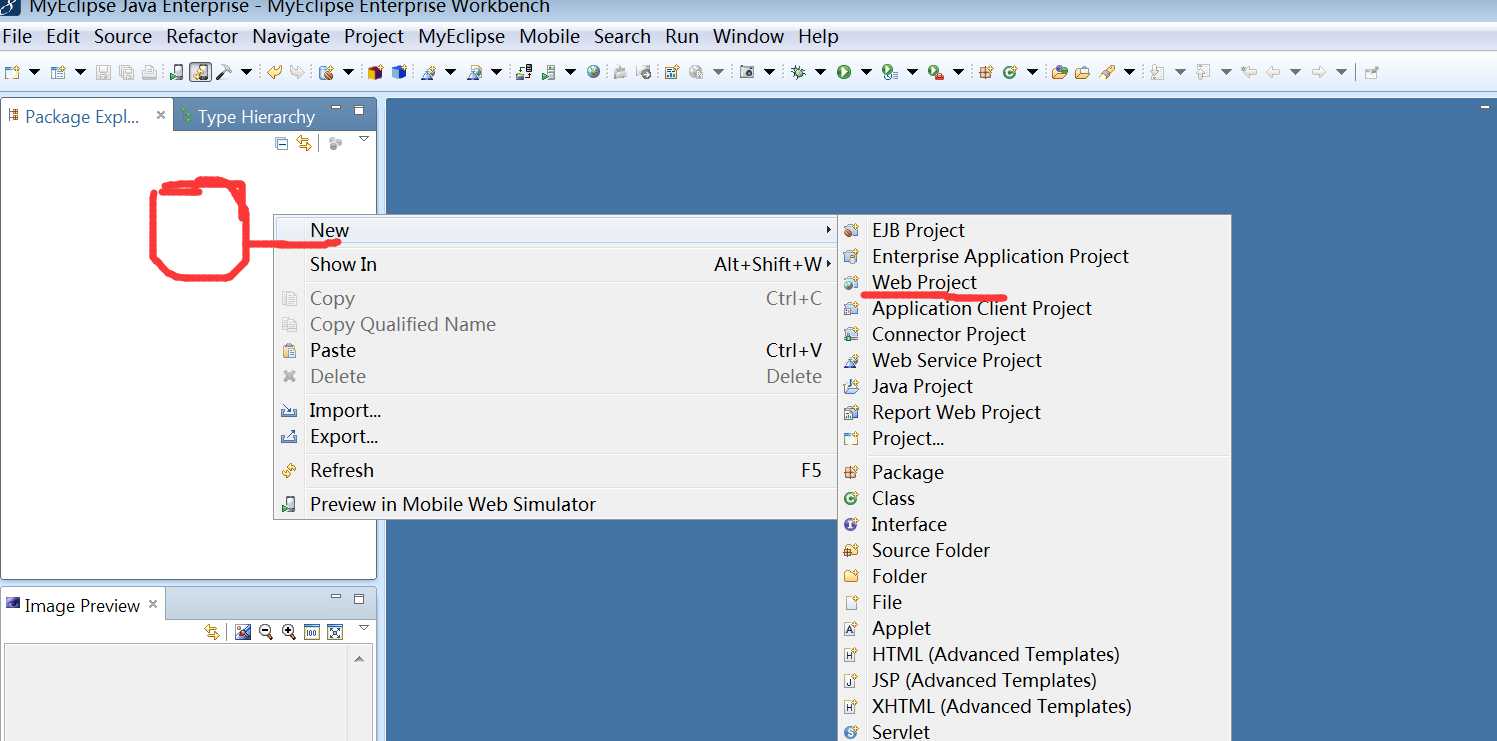Fit image to window in Image Preview

click(x=335, y=632)
